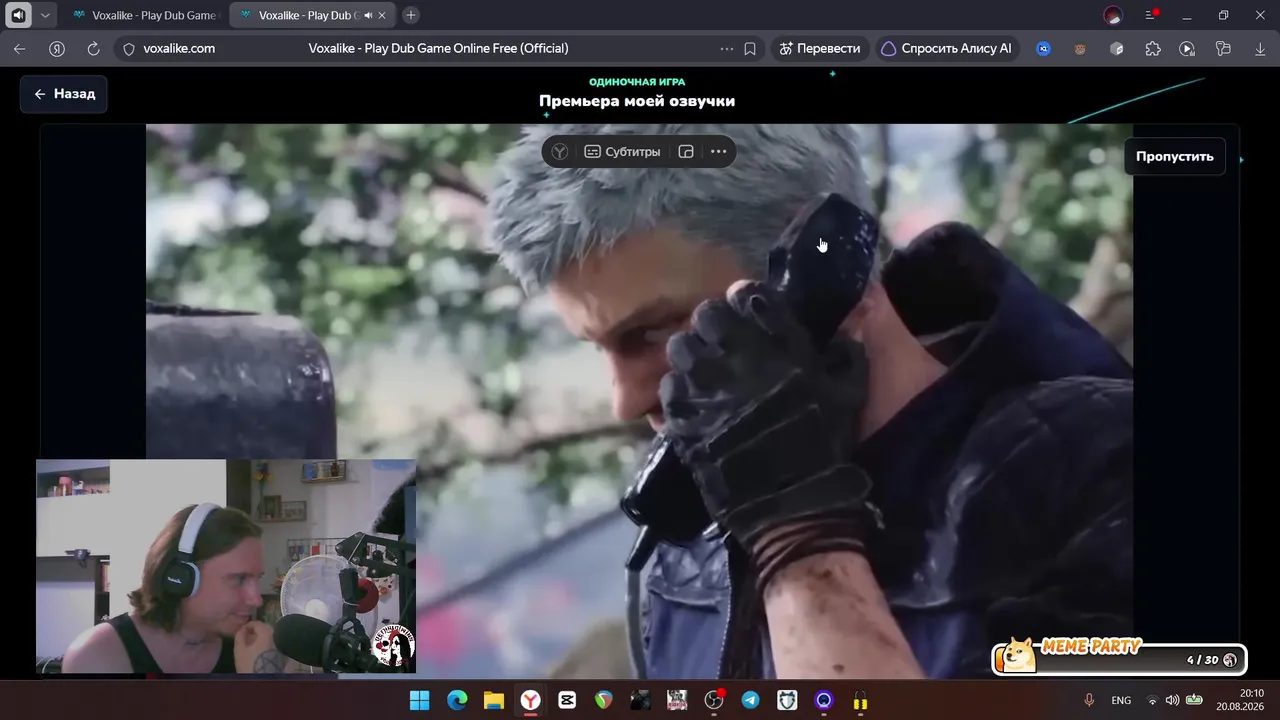Viewport: 1280px width, 720px height.
Task: Open the grey cube extension icon
Action: 1117,48
